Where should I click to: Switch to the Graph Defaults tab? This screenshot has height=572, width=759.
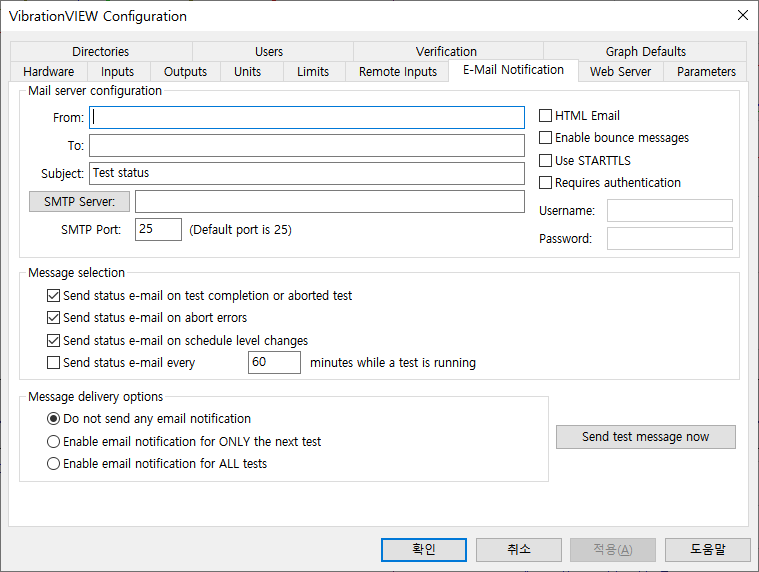coord(645,51)
